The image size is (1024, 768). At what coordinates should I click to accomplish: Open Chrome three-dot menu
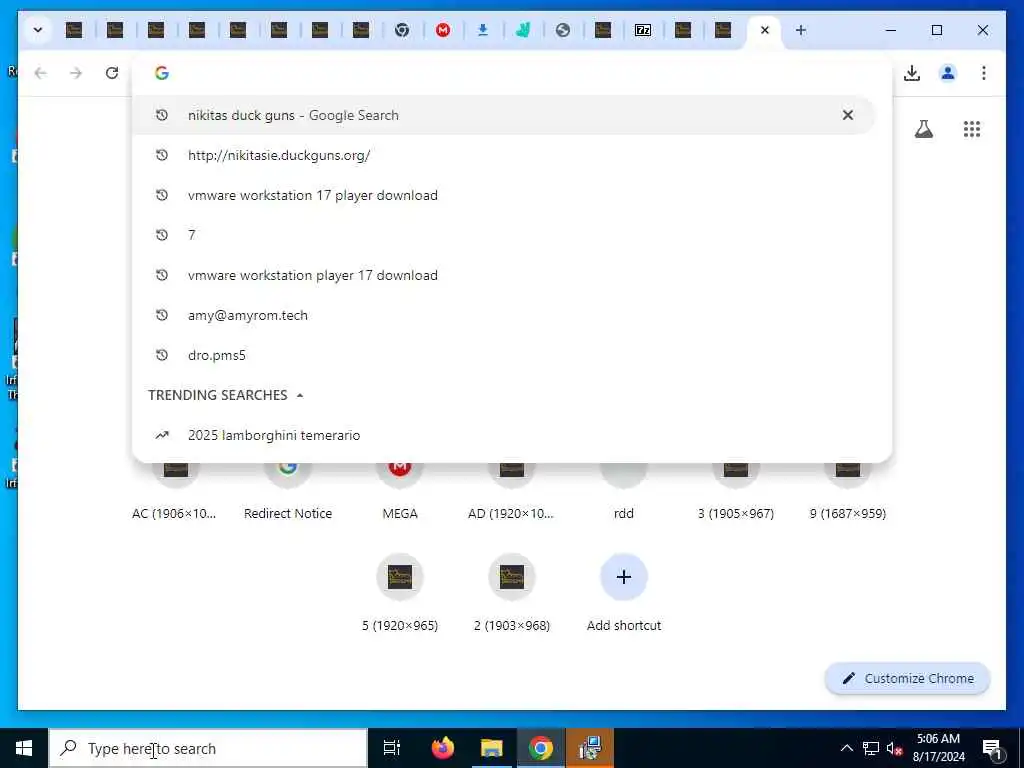point(984,73)
